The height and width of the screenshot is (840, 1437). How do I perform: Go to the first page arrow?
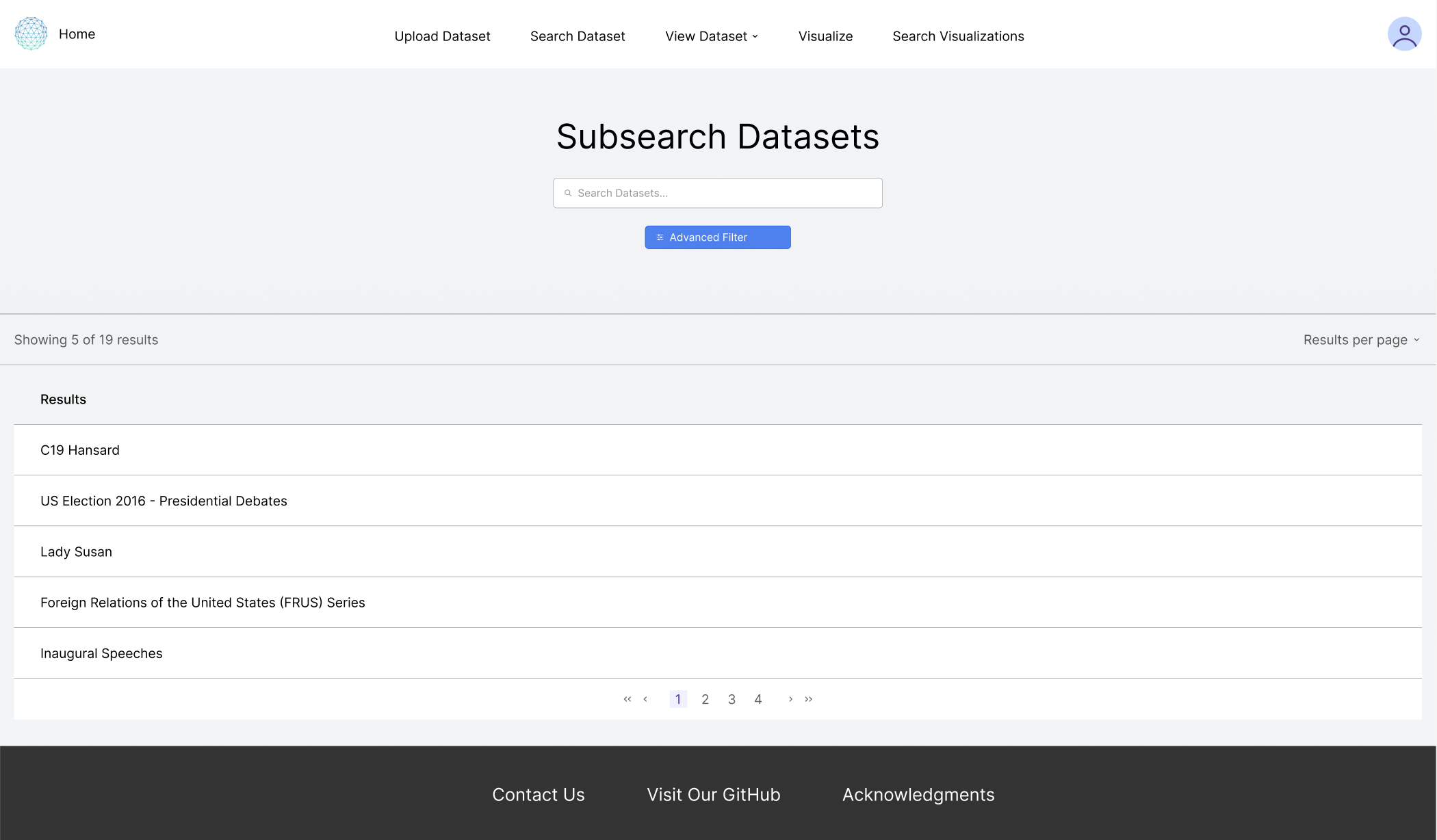coord(627,699)
